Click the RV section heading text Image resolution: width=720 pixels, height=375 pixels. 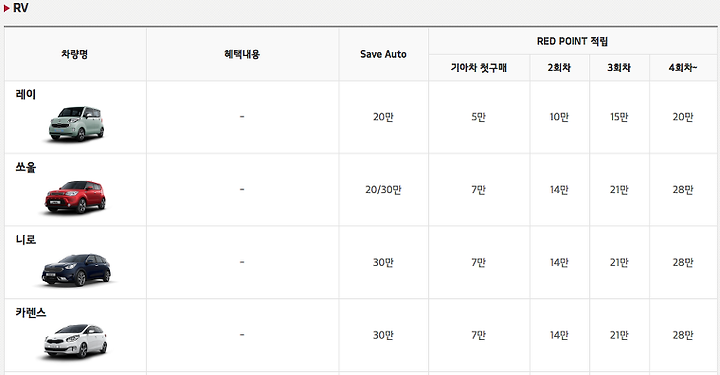pos(21,8)
